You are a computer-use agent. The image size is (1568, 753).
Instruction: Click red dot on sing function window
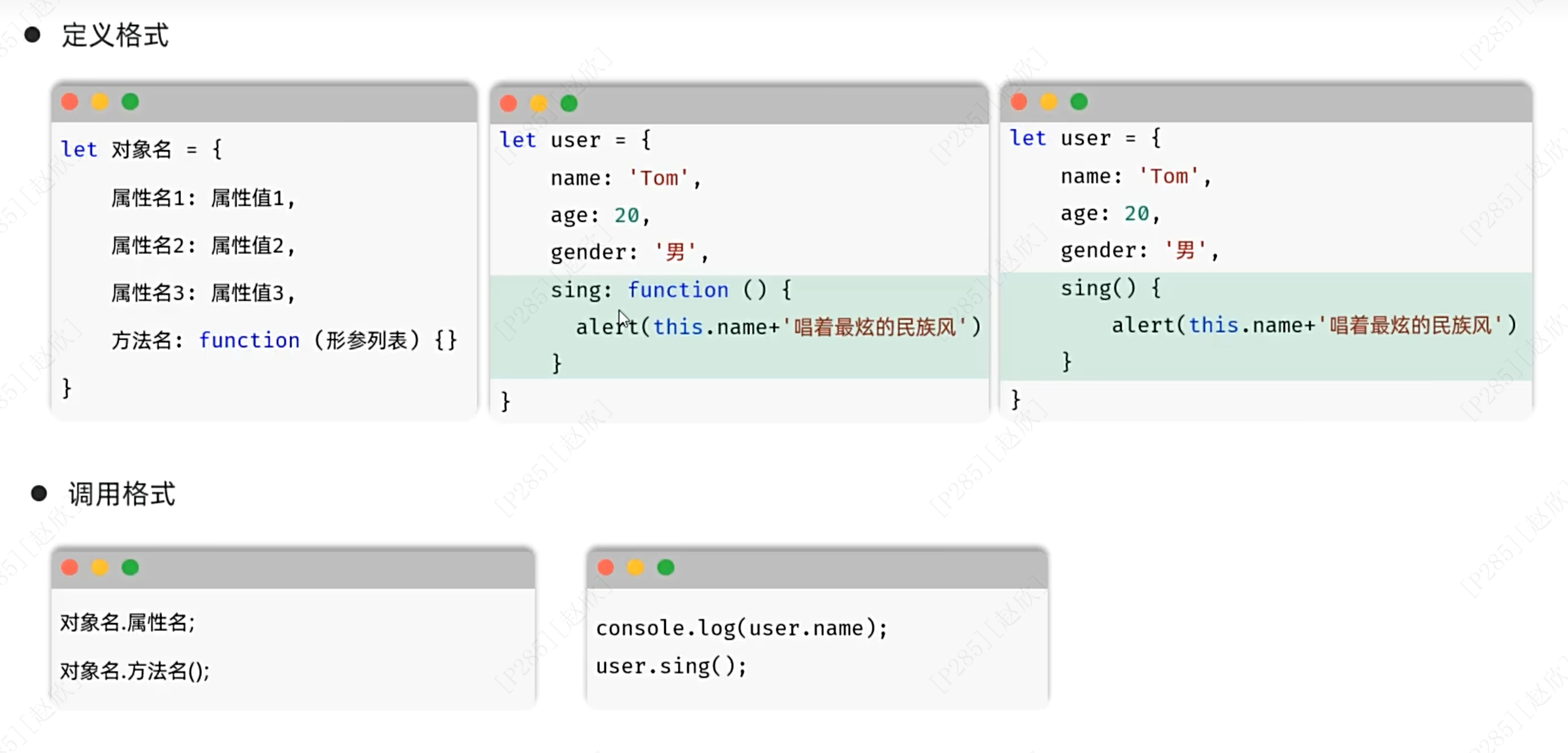[x=508, y=103]
